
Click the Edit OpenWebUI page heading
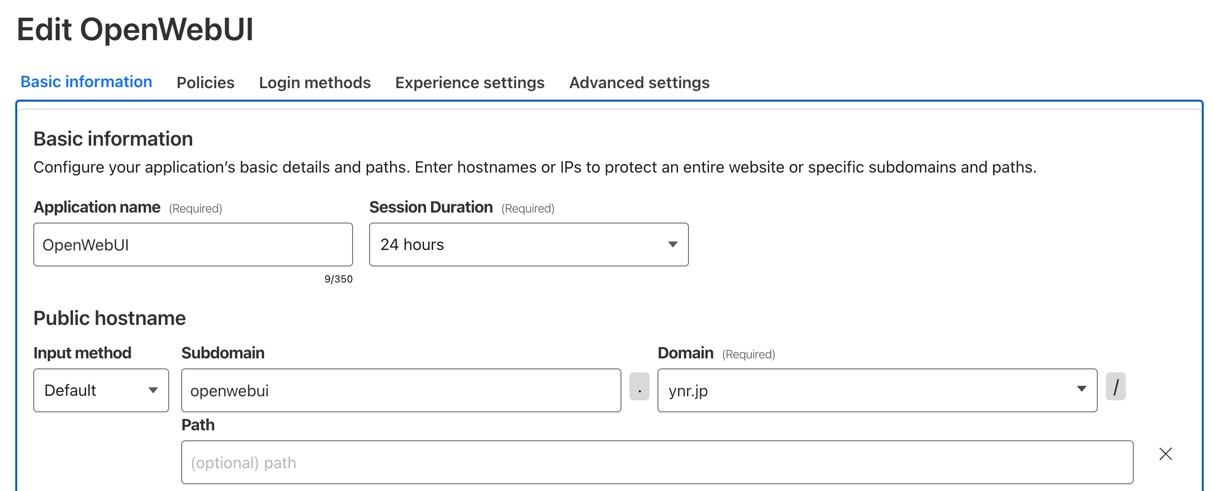pyautogui.click(x=135, y=30)
